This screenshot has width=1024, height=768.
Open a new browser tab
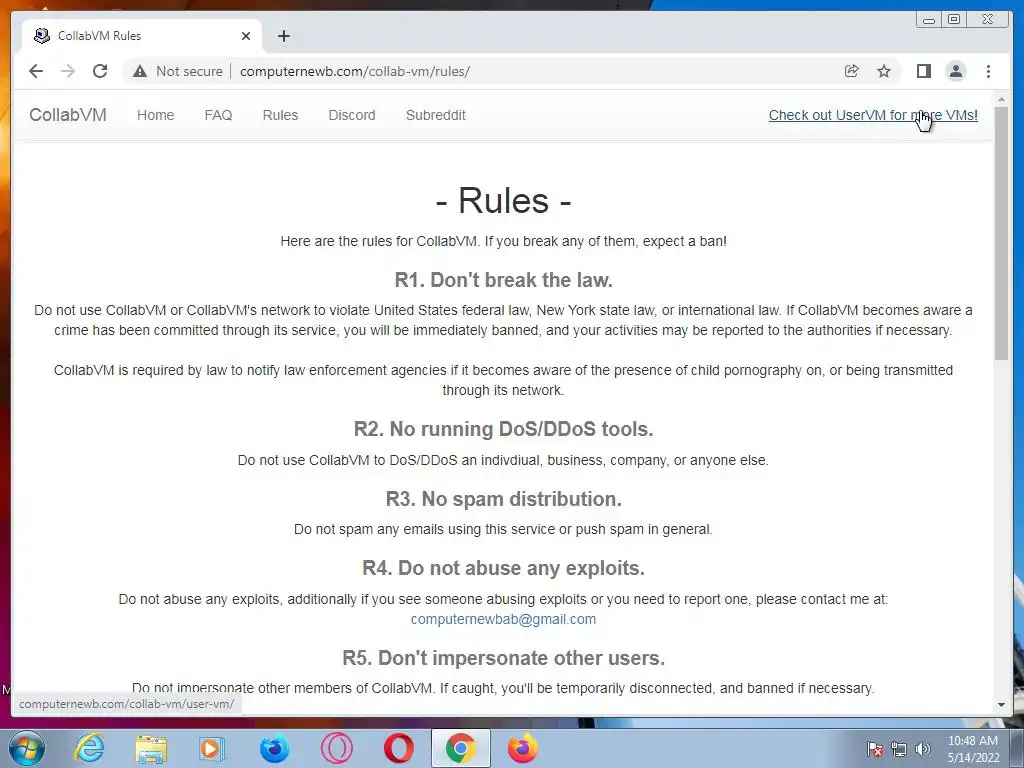pos(283,36)
